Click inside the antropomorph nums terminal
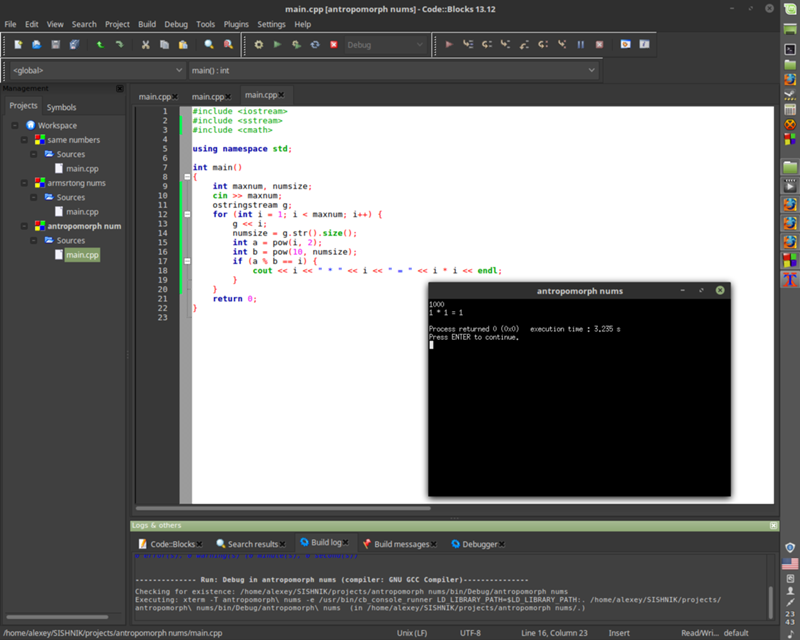This screenshot has height=640, width=800. pyautogui.click(x=579, y=397)
